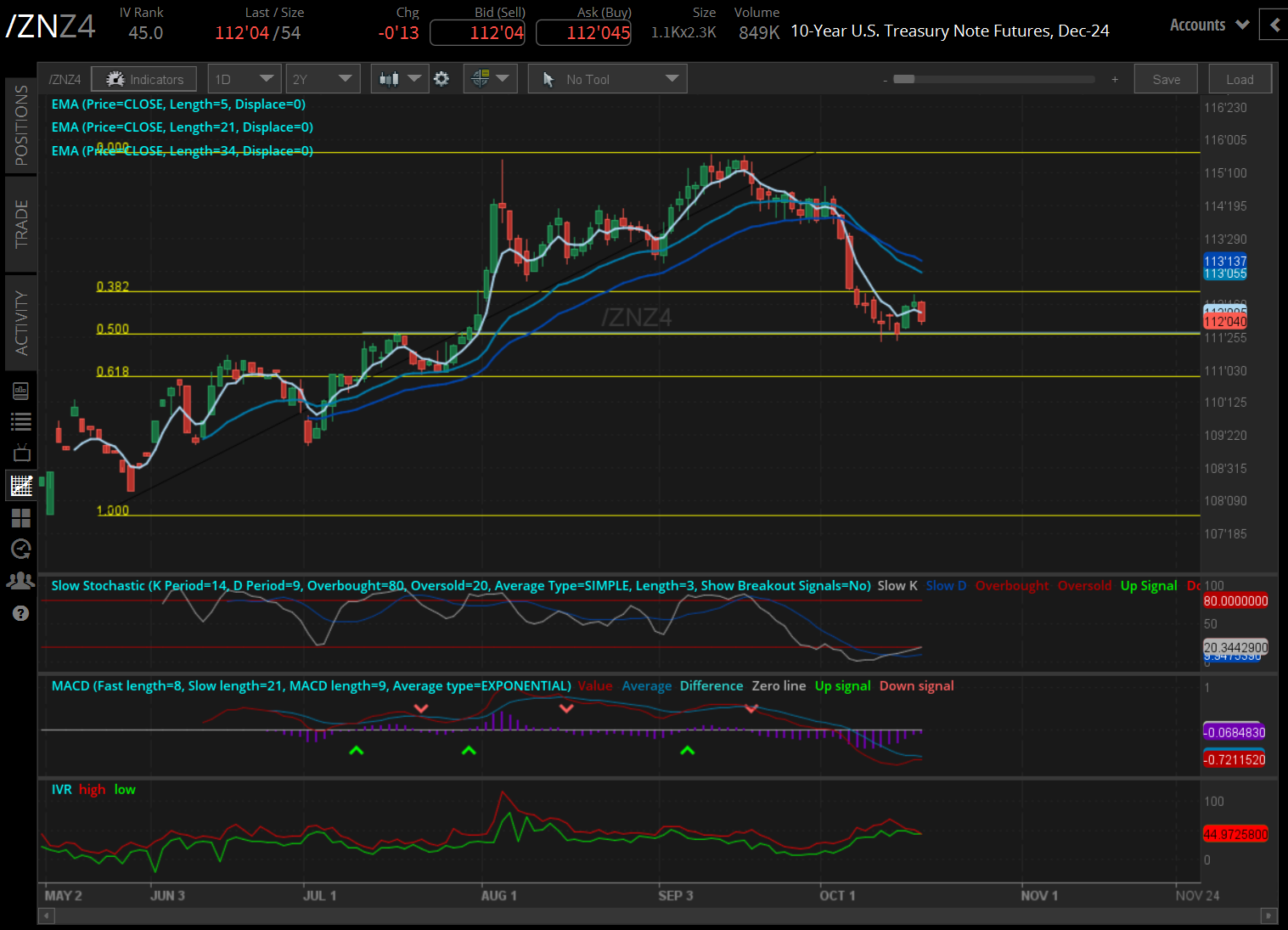Open the people follow icon in sidebar
The height and width of the screenshot is (930, 1288).
pyautogui.click(x=21, y=581)
